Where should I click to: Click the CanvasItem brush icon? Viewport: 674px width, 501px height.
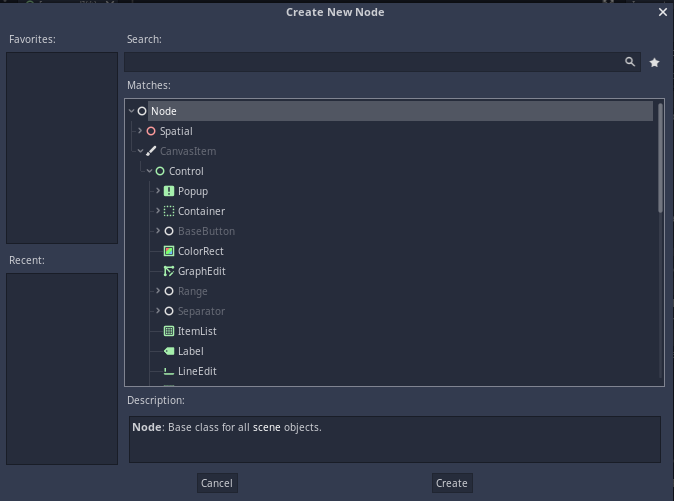click(x=151, y=151)
